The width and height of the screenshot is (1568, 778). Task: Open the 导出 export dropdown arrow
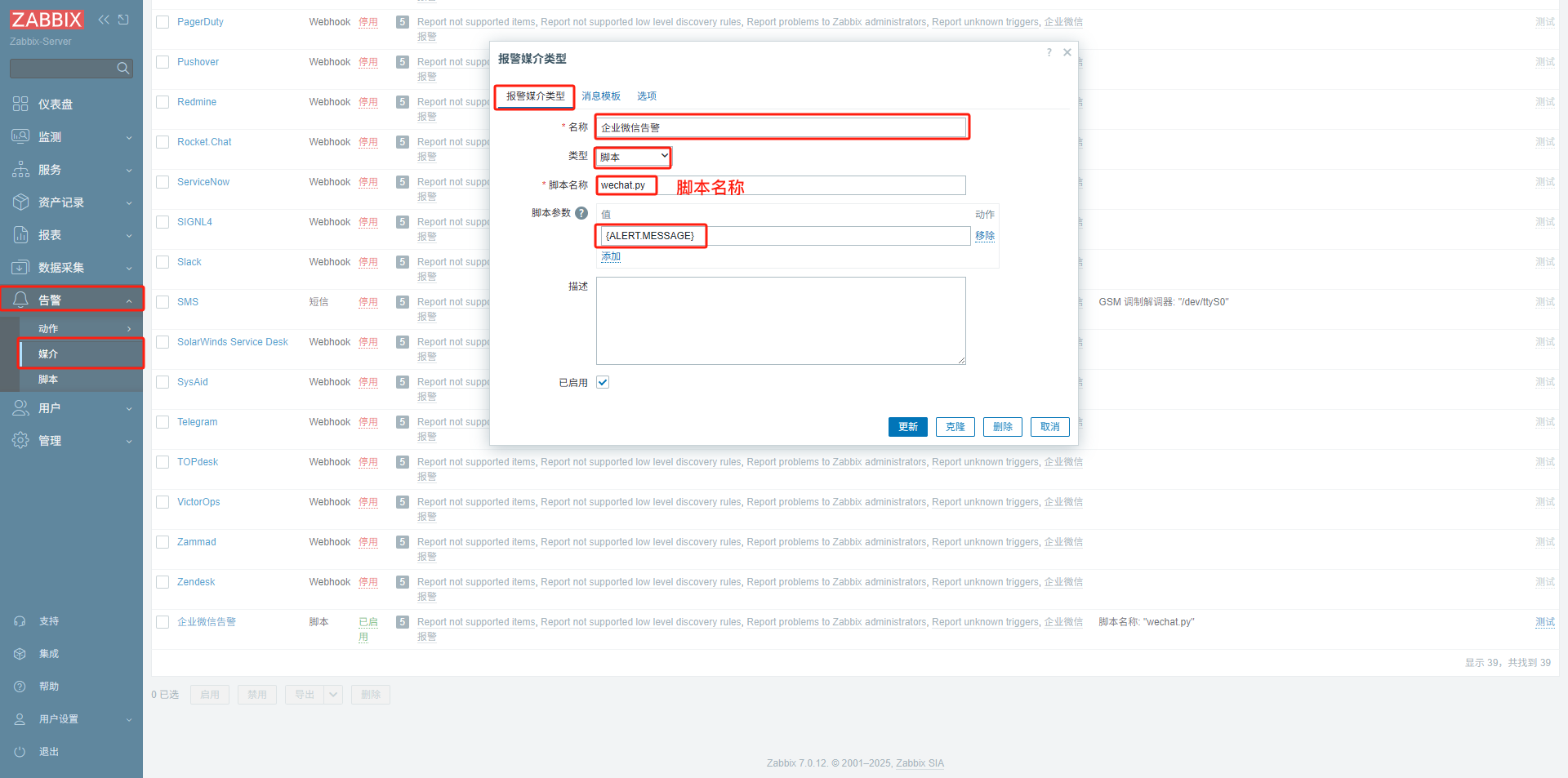(x=333, y=695)
